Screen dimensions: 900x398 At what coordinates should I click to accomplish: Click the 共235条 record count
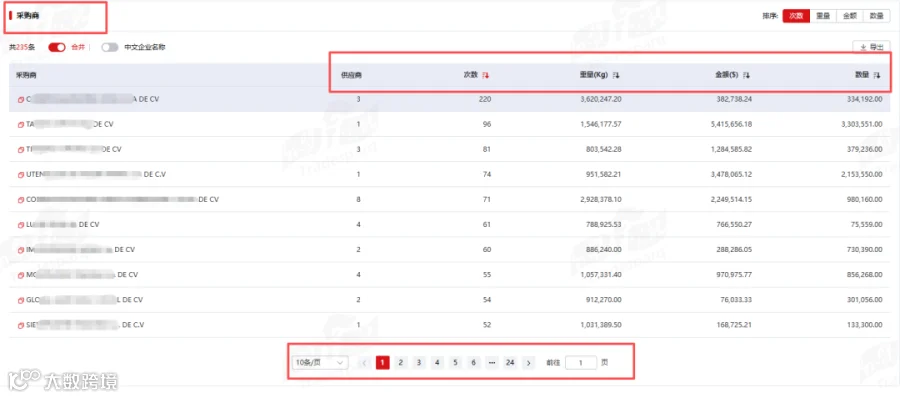click(22, 48)
